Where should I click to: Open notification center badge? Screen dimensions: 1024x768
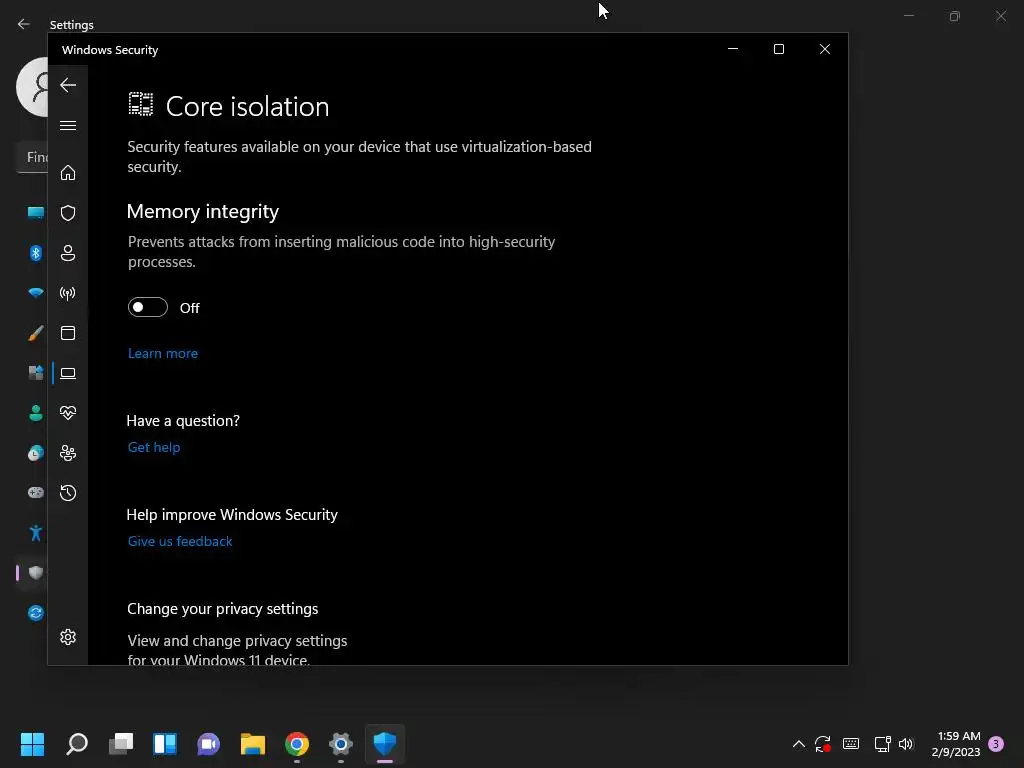996,744
